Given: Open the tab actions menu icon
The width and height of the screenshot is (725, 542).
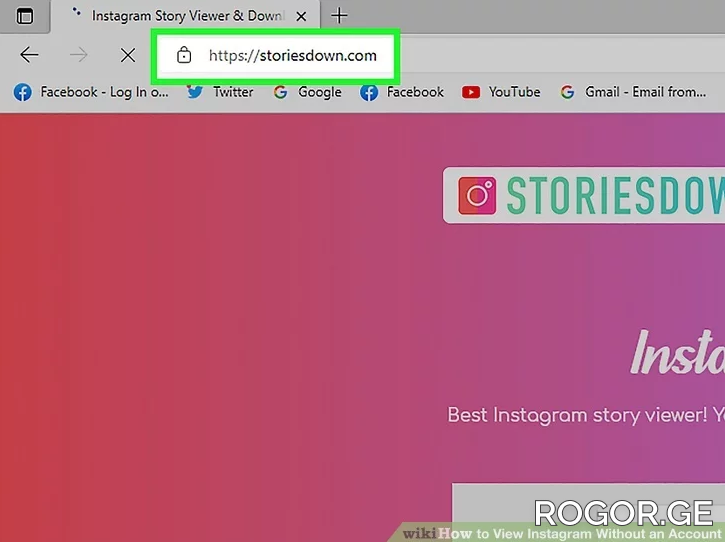Looking at the screenshot, I should pos(25,16).
